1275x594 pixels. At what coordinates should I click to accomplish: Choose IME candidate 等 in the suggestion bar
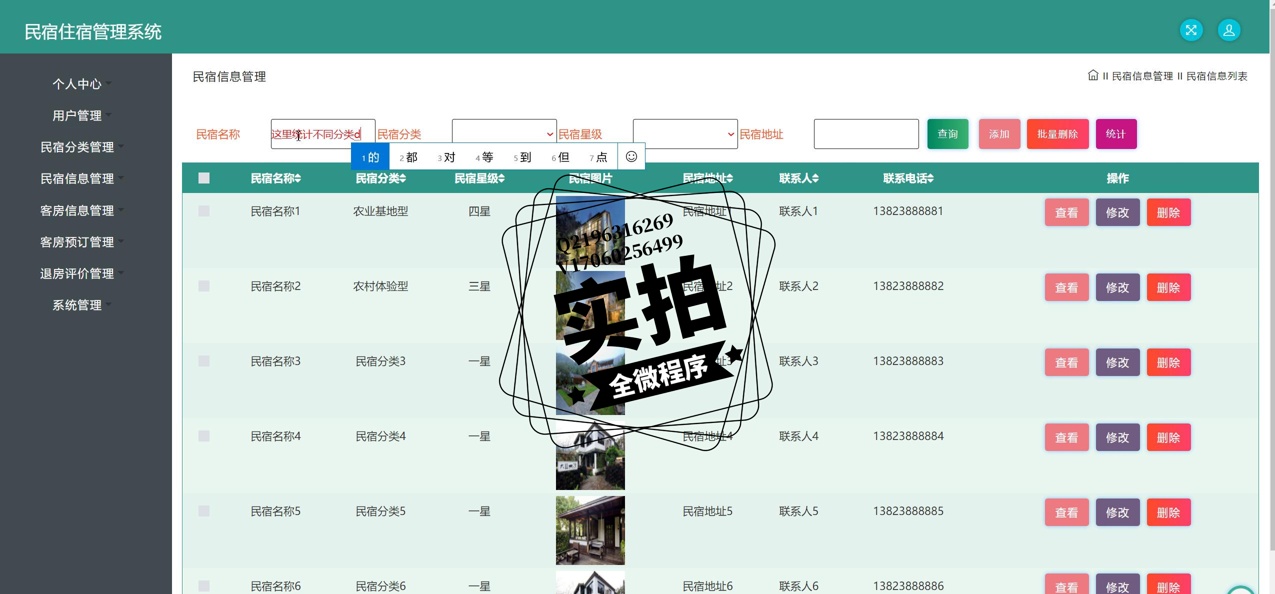484,157
